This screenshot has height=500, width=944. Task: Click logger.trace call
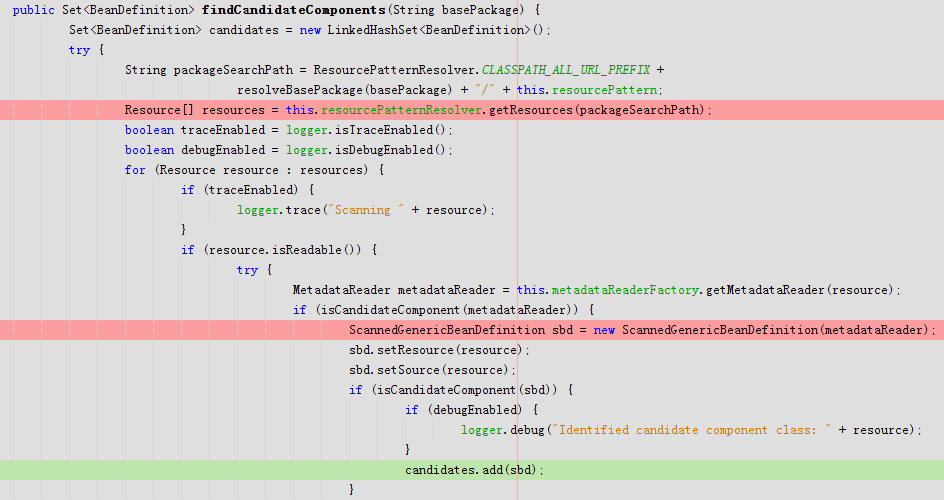pos(279,210)
